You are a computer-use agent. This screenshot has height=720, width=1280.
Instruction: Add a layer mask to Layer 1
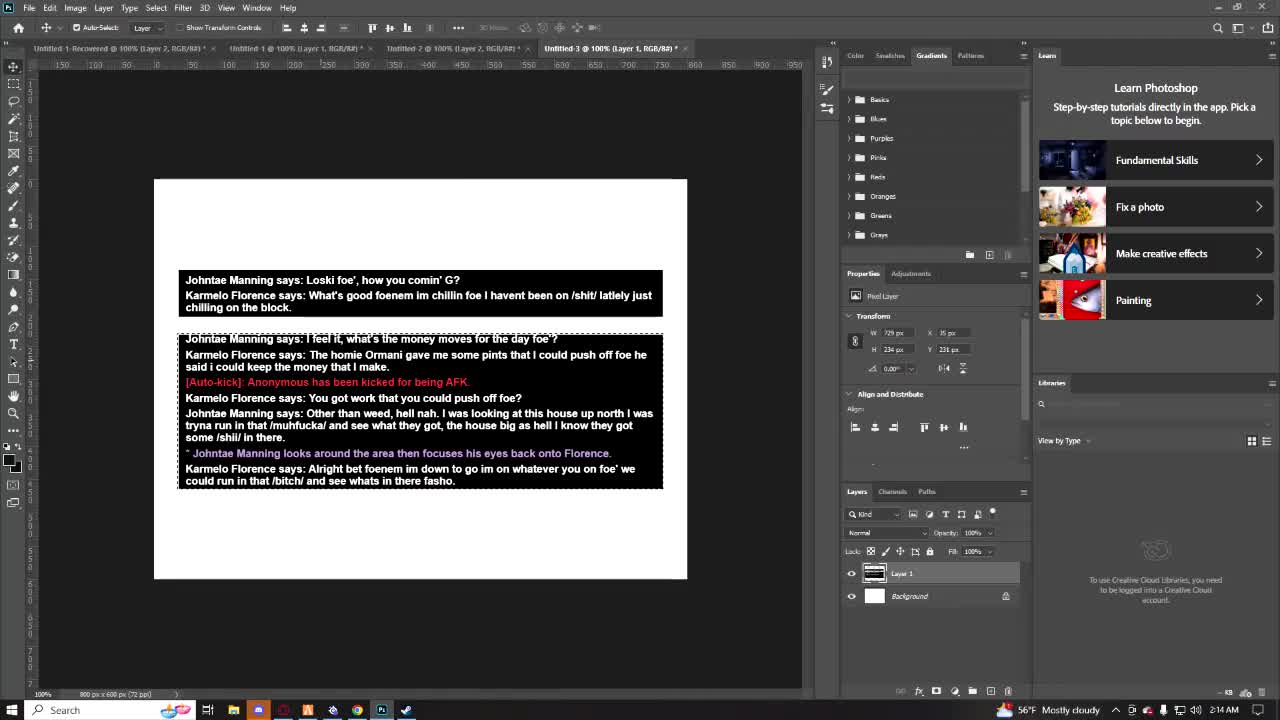[x=936, y=691]
